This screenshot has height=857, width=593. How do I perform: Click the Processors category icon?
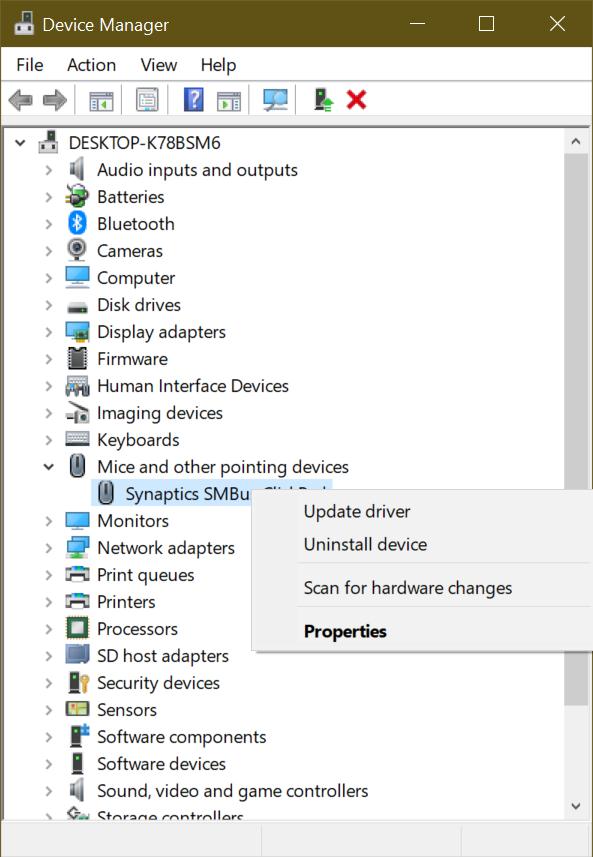tap(77, 628)
